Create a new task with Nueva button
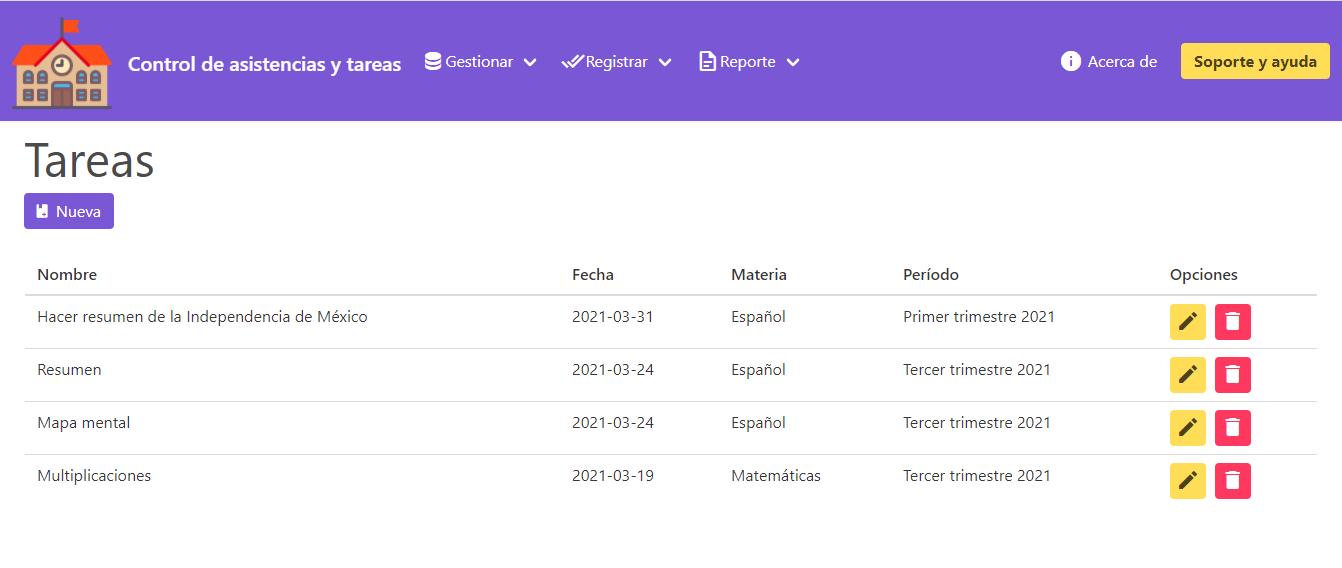 click(x=69, y=211)
